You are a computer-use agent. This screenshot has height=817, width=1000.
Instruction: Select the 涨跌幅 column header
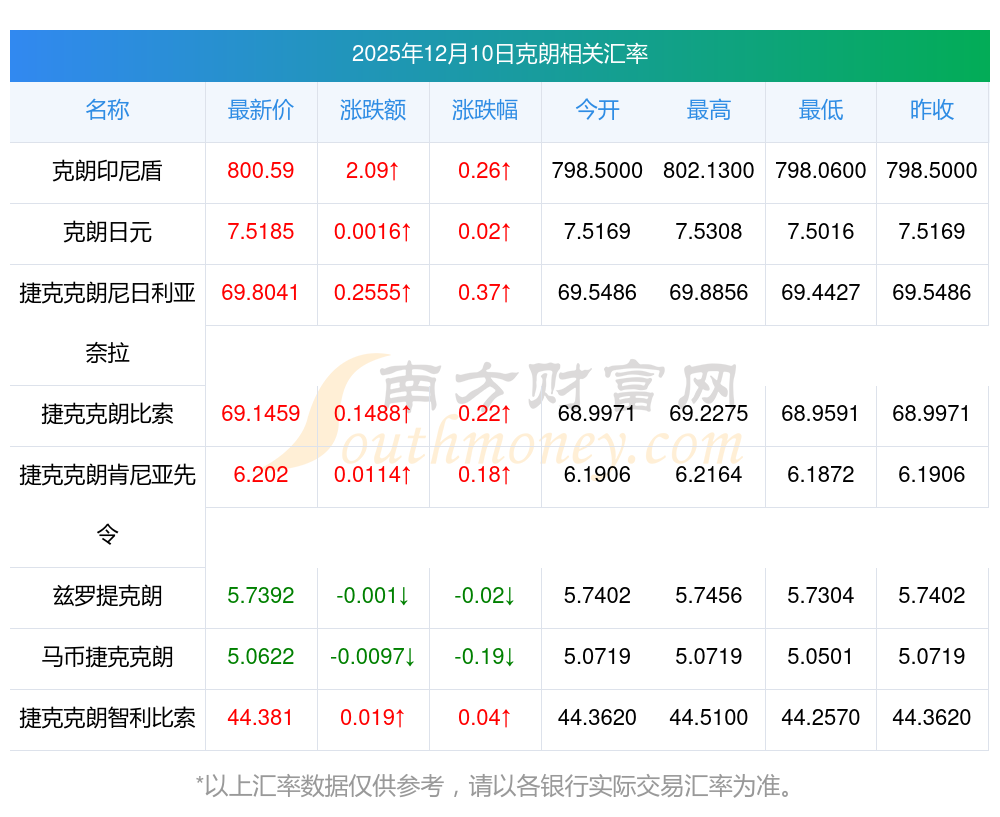(x=485, y=110)
